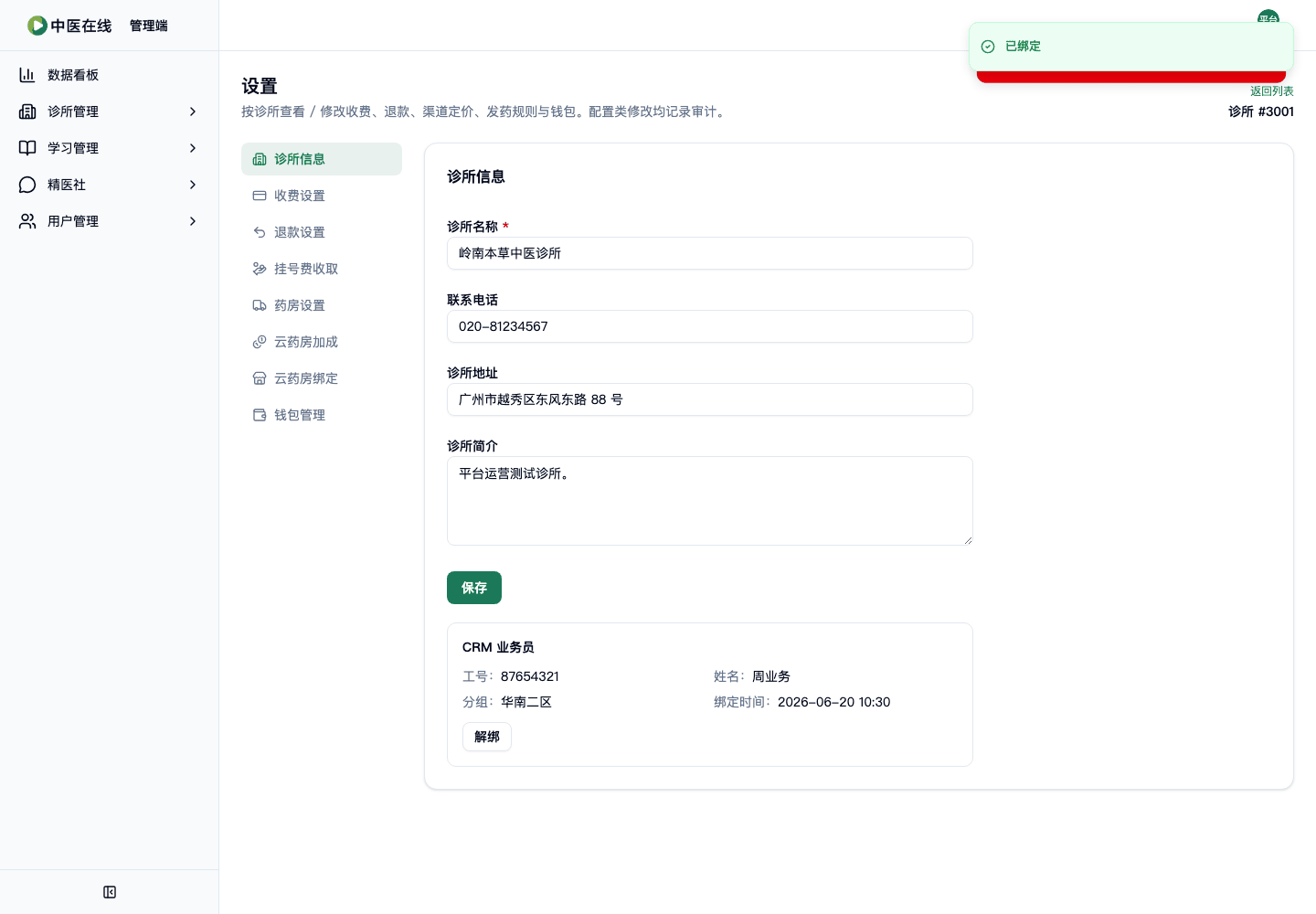Click the 解绑 button in CRM card
The height and width of the screenshot is (914, 1316).
[487, 737]
